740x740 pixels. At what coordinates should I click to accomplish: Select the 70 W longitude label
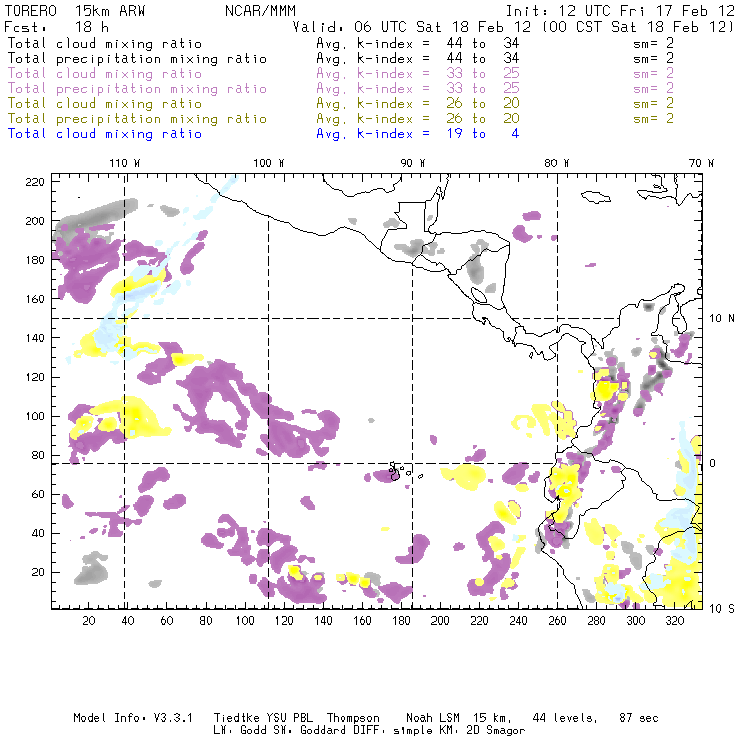pyautogui.click(x=702, y=163)
